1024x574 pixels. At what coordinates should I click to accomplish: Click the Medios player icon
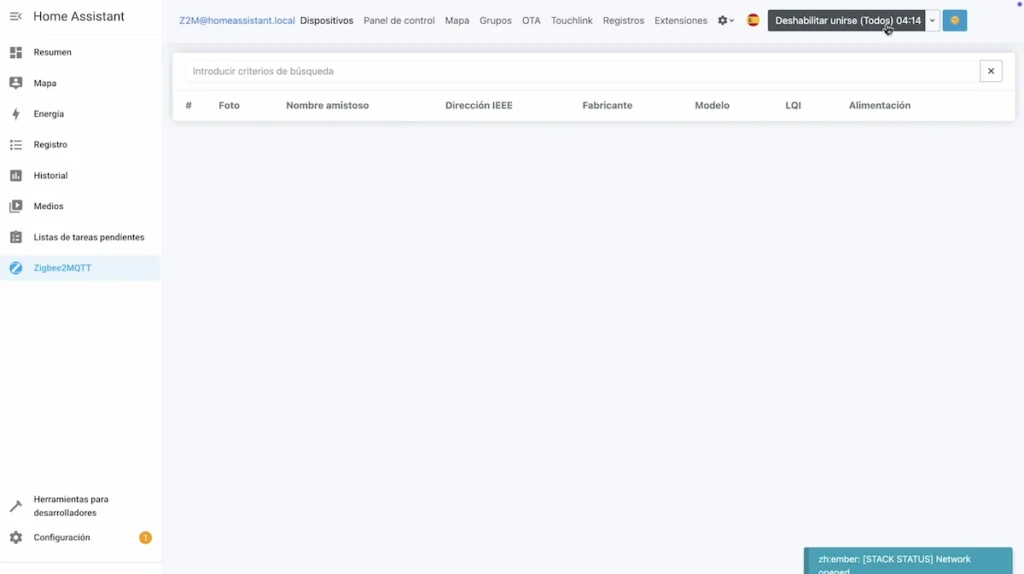[16, 207]
